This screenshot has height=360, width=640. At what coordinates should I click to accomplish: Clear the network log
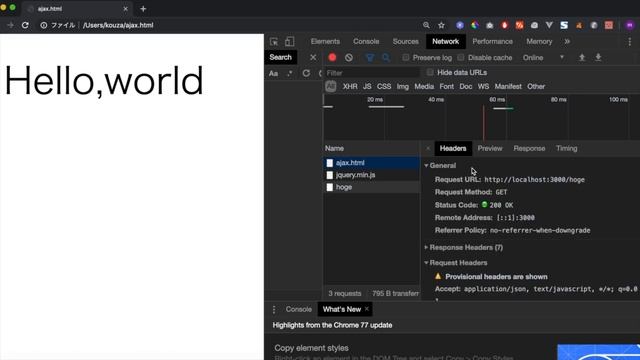(349, 58)
